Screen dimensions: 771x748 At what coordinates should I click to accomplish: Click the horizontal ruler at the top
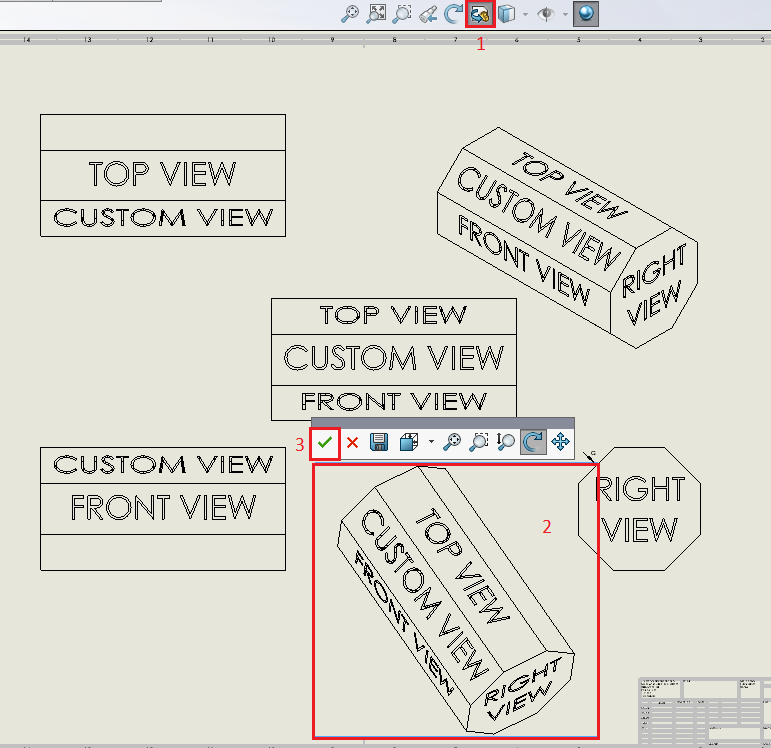(386, 39)
